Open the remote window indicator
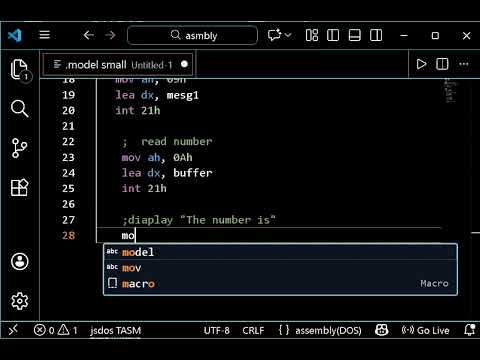Image resolution: width=480 pixels, height=360 pixels. pos(13,330)
